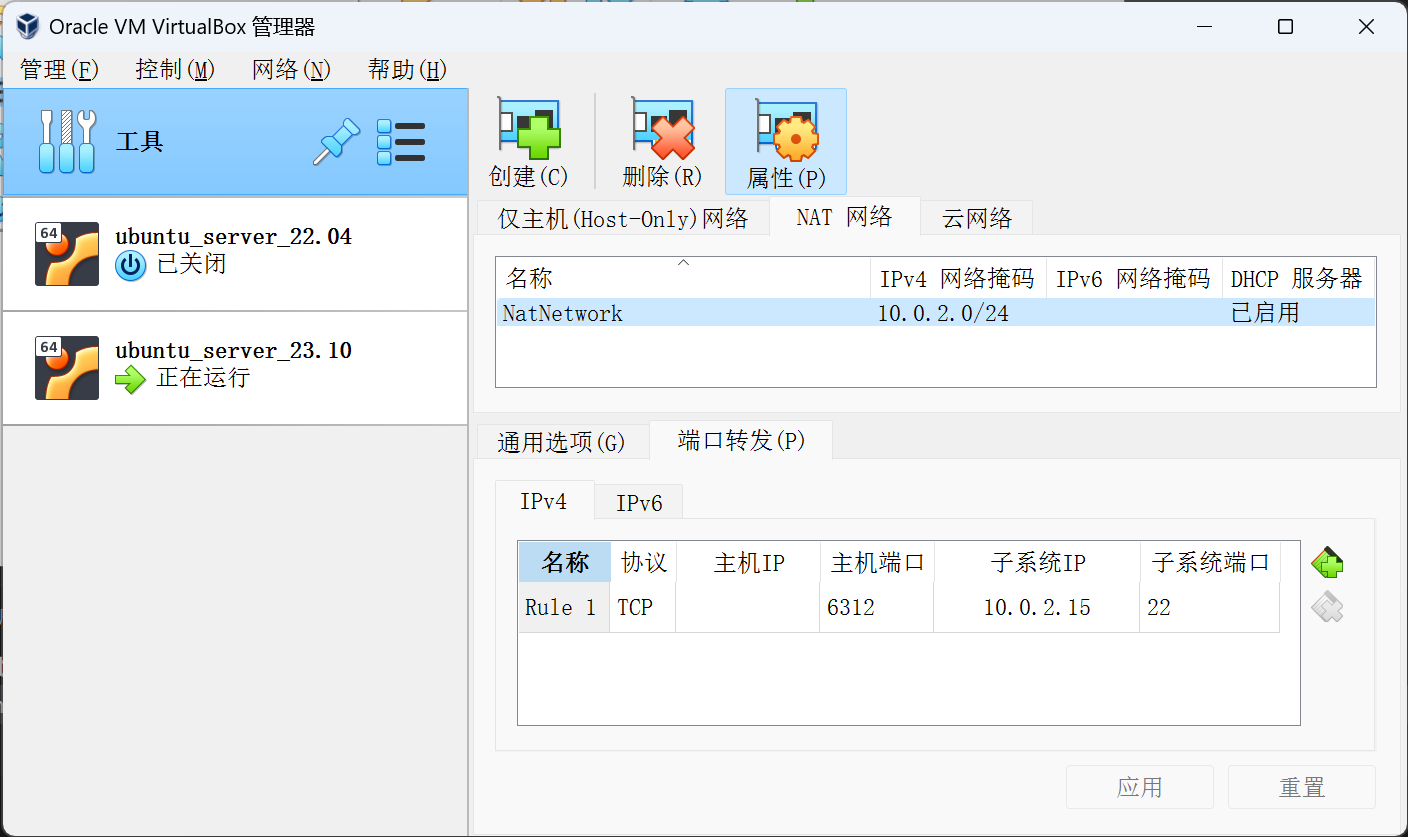This screenshot has height=837, width=1408.
Task: Switch to the 云网络 tab
Action: tap(977, 218)
